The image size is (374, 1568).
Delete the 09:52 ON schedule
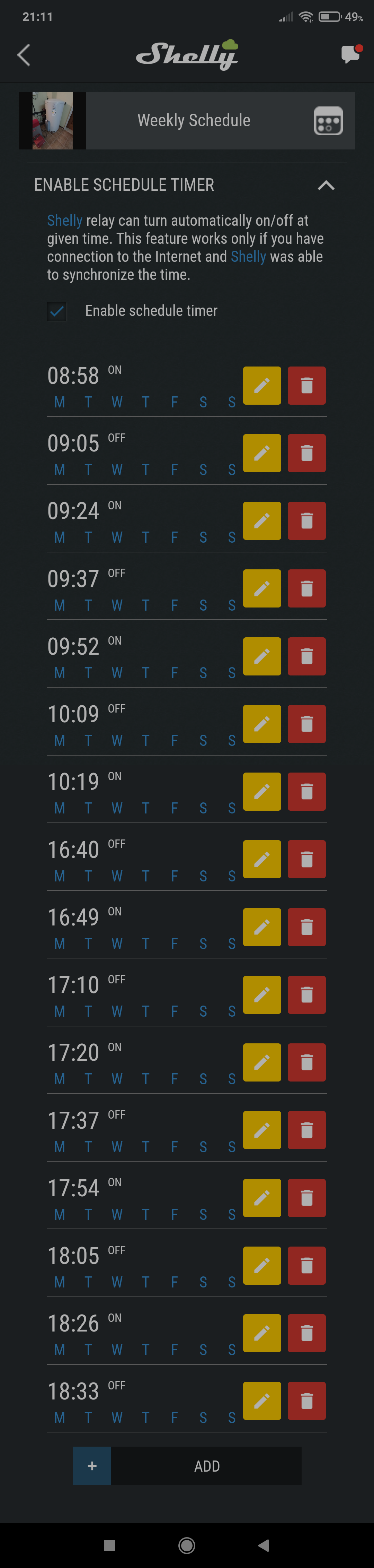[306, 656]
